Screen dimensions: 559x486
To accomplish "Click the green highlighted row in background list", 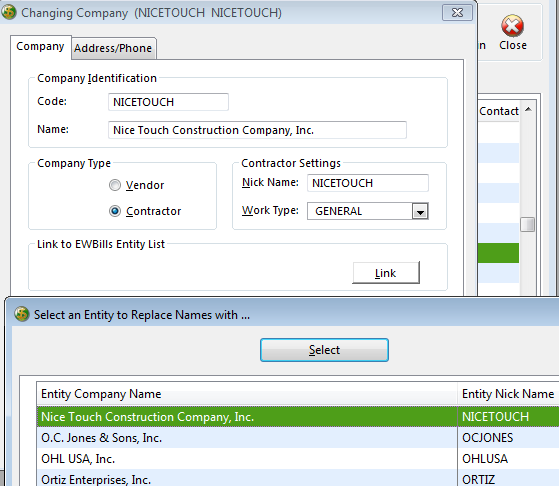I will pyautogui.click(x=498, y=253).
